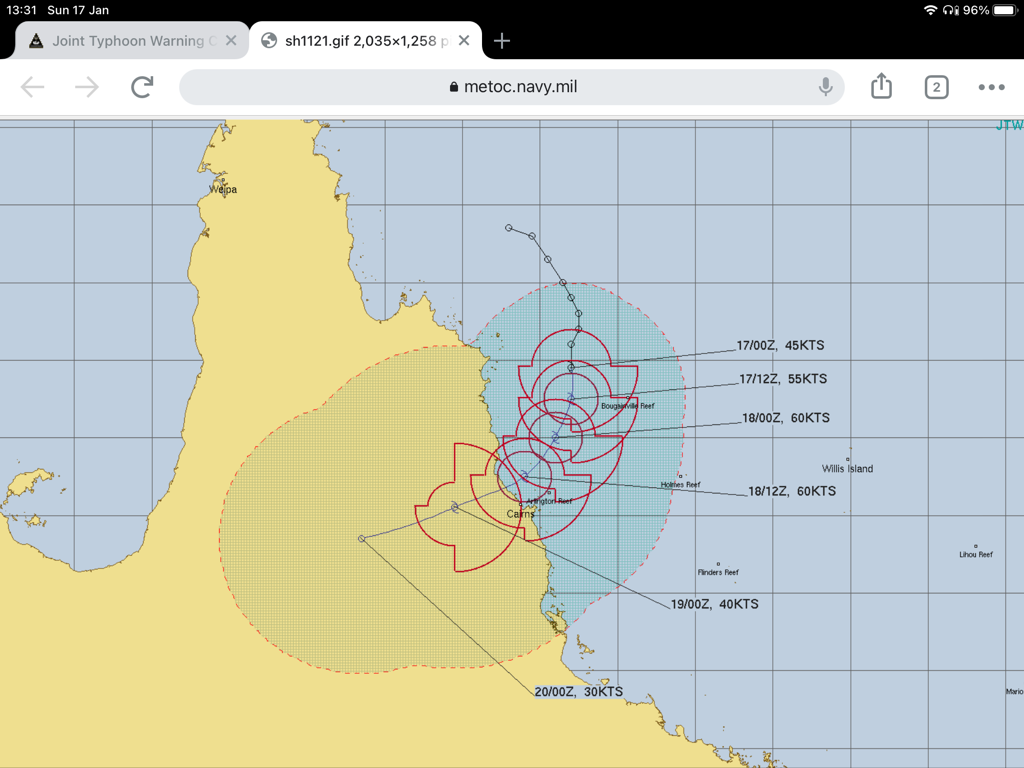Open the three-dot browser menu
Screen dimensions: 1024x768
[991, 87]
